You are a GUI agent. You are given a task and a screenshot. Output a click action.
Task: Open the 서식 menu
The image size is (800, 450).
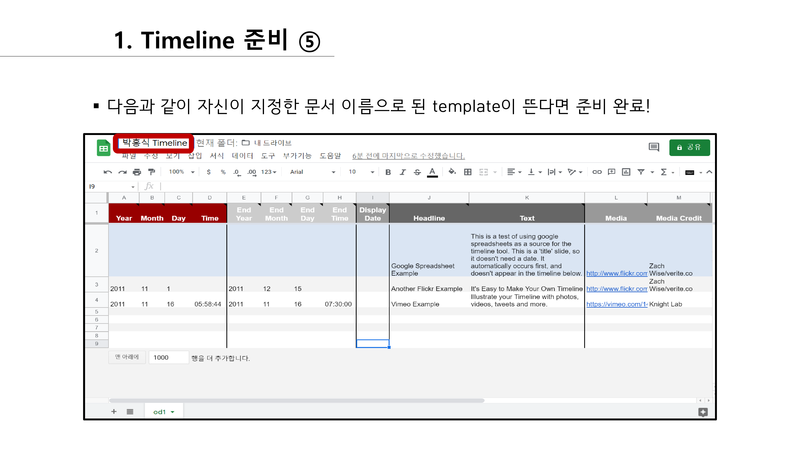pos(217,156)
